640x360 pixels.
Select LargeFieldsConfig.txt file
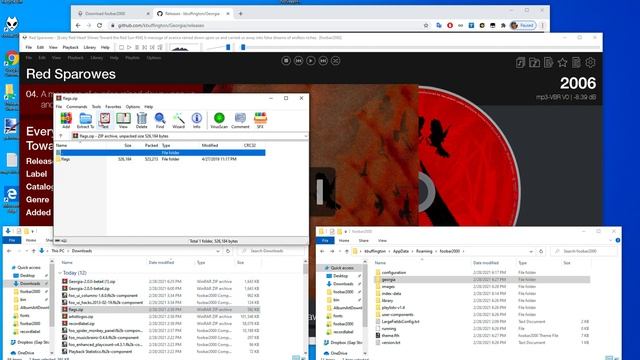[x=482, y=322]
